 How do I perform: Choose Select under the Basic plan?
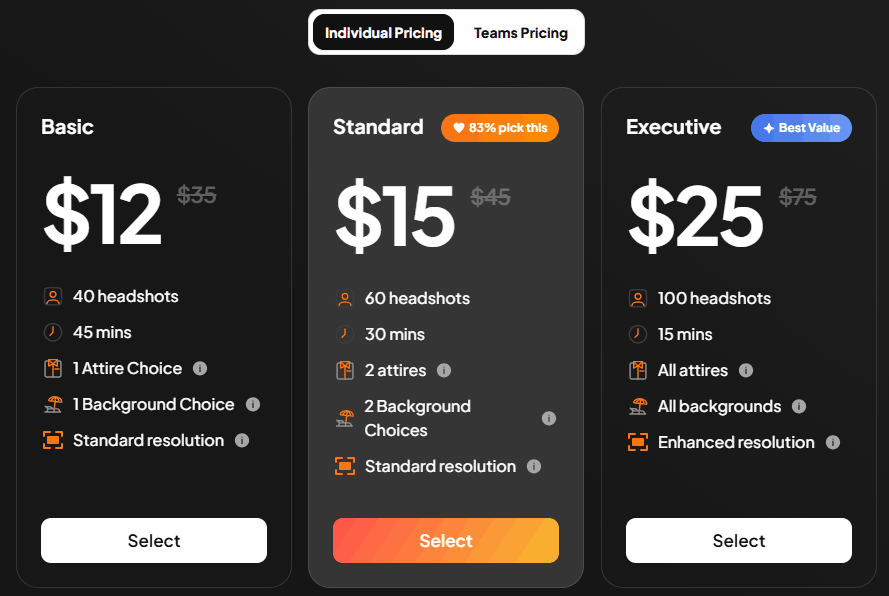point(153,540)
